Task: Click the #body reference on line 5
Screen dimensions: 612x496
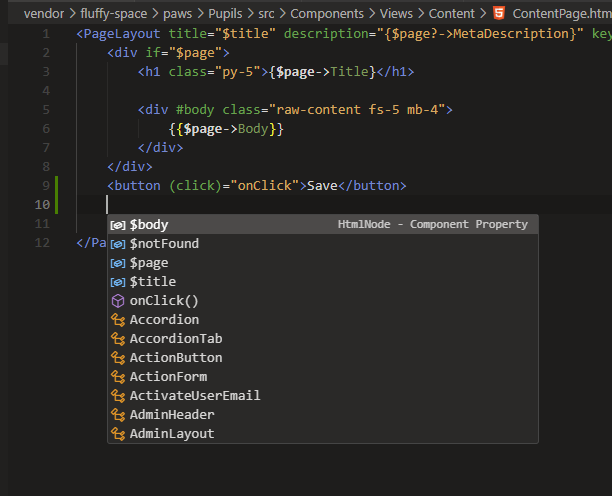Action: tap(195, 110)
